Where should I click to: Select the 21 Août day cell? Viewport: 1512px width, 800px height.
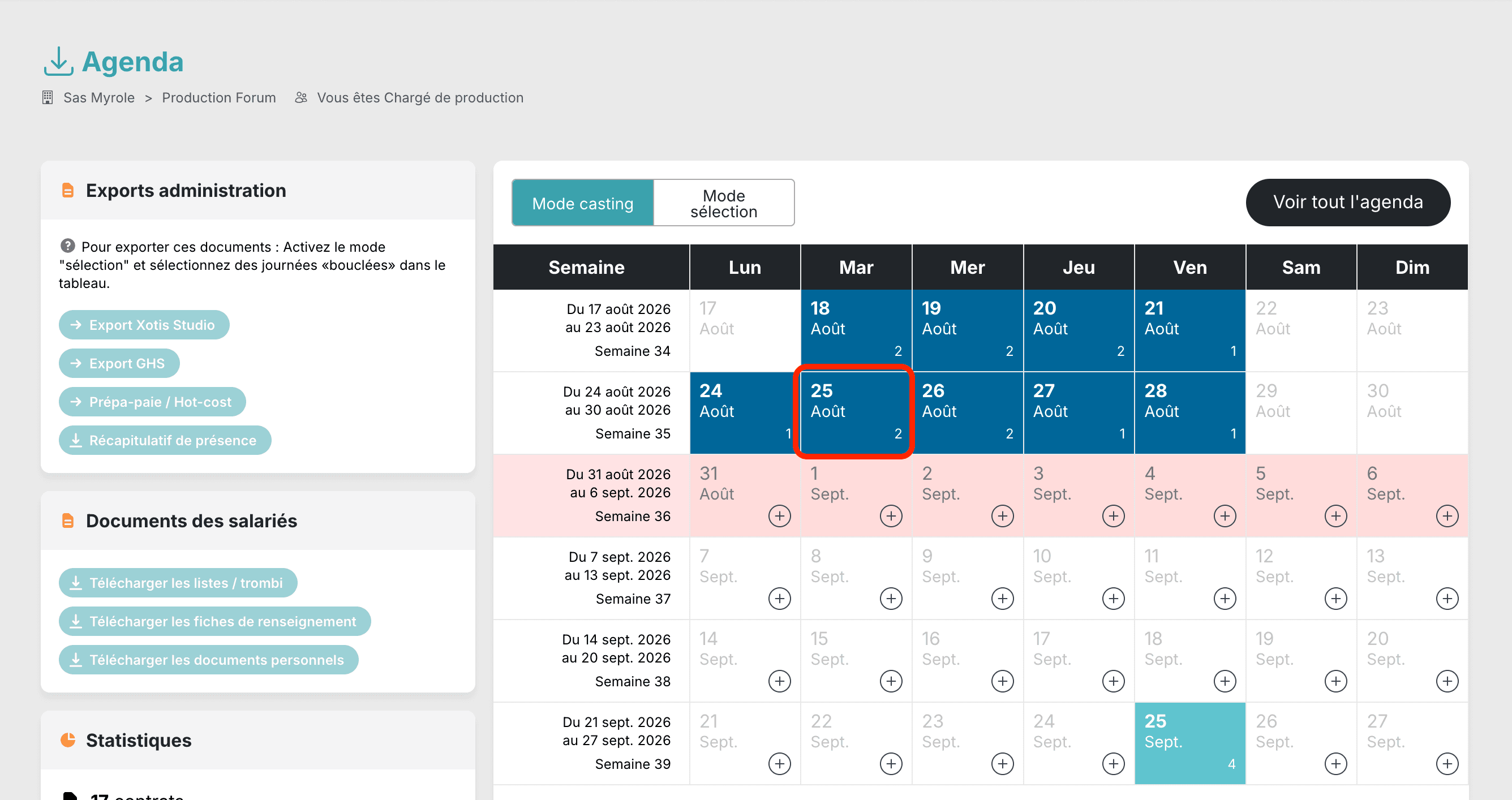(1190, 330)
